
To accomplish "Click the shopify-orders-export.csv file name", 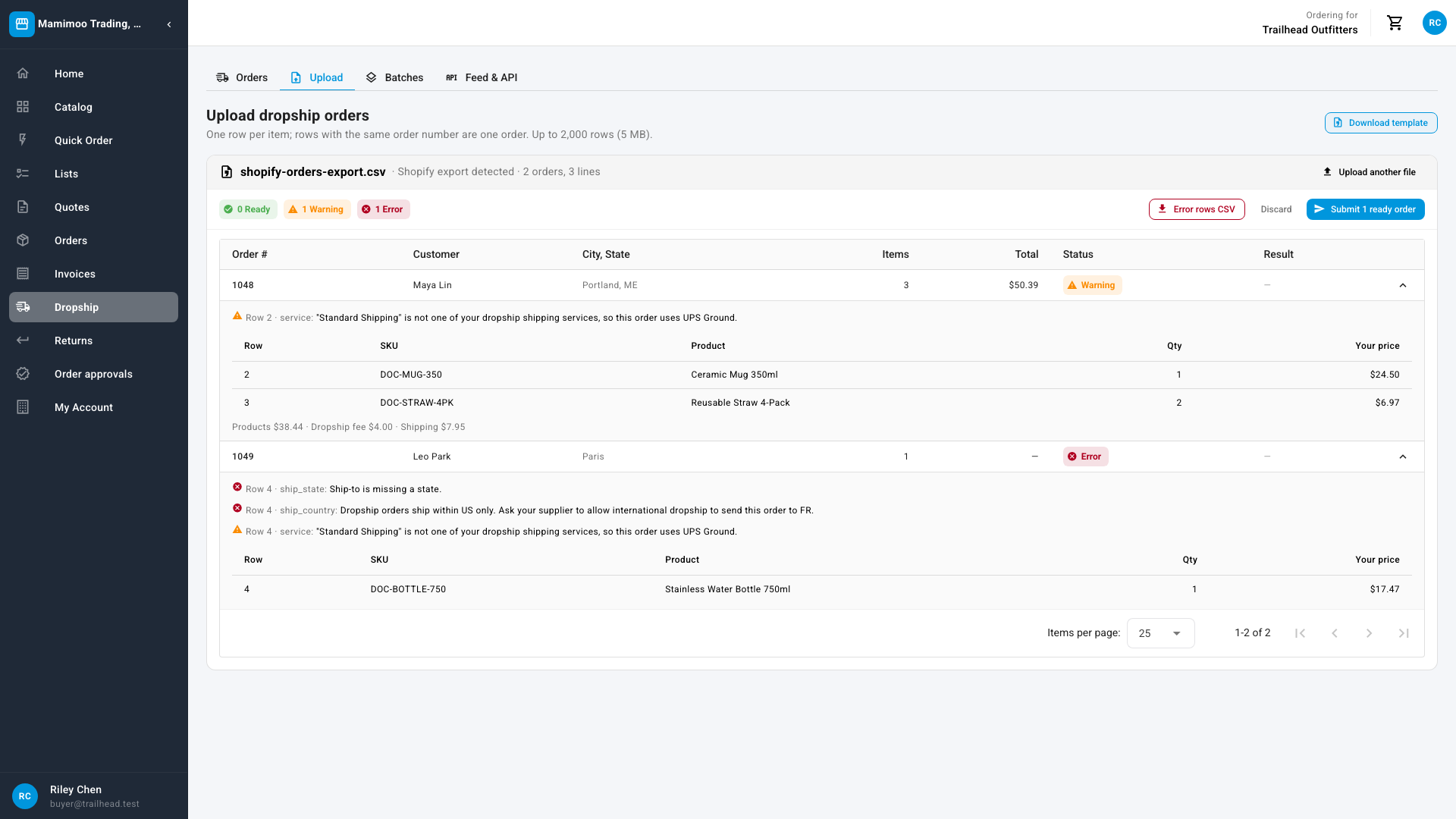I will 312,172.
